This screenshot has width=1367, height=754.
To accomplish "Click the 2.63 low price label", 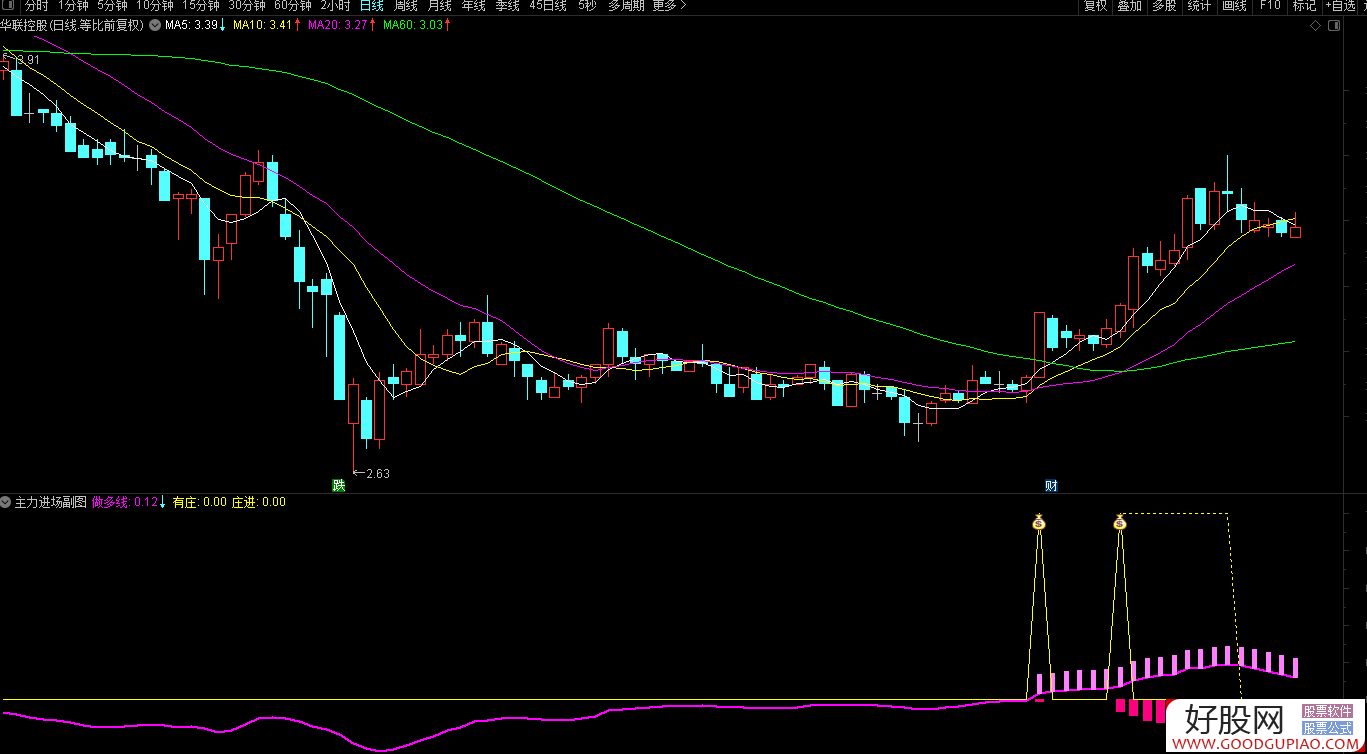I will point(377,474).
